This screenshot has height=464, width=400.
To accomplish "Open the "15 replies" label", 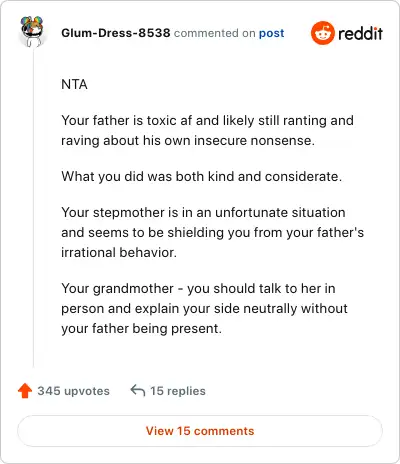I will coord(178,391).
